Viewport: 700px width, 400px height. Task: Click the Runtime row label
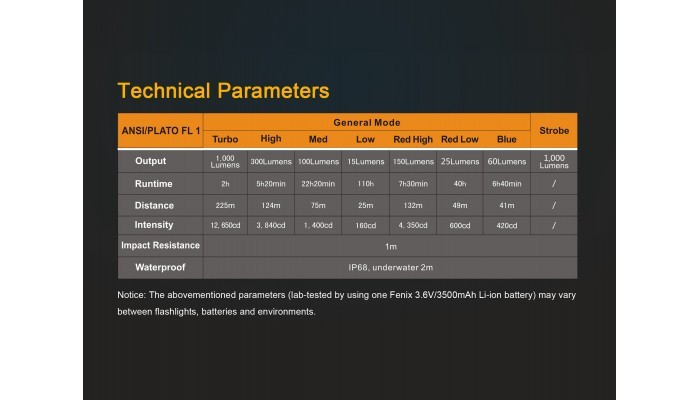pos(154,184)
